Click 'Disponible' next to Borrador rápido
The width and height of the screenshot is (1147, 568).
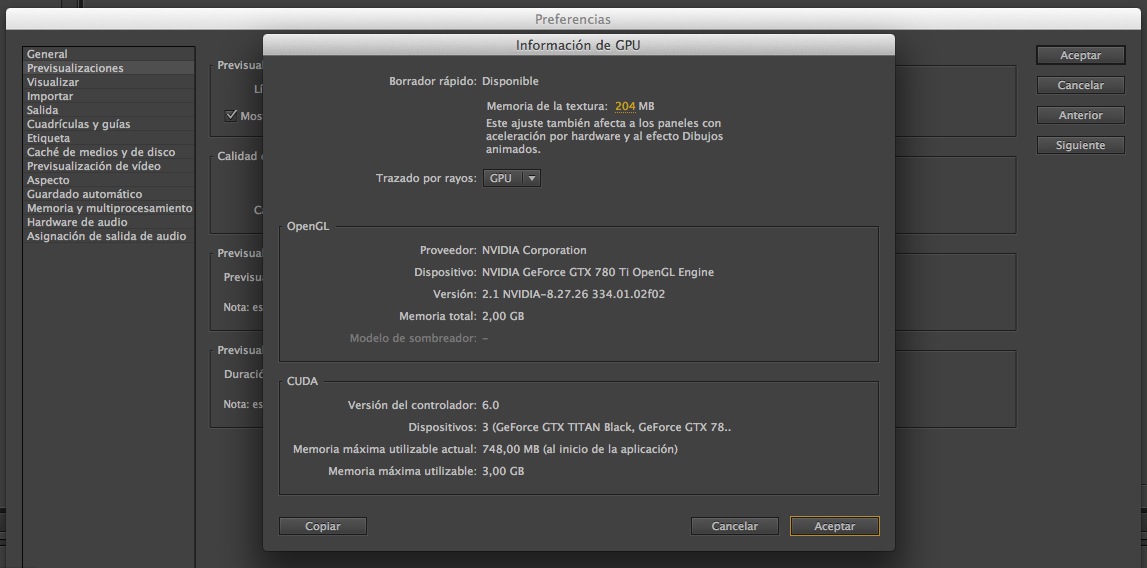tap(510, 81)
